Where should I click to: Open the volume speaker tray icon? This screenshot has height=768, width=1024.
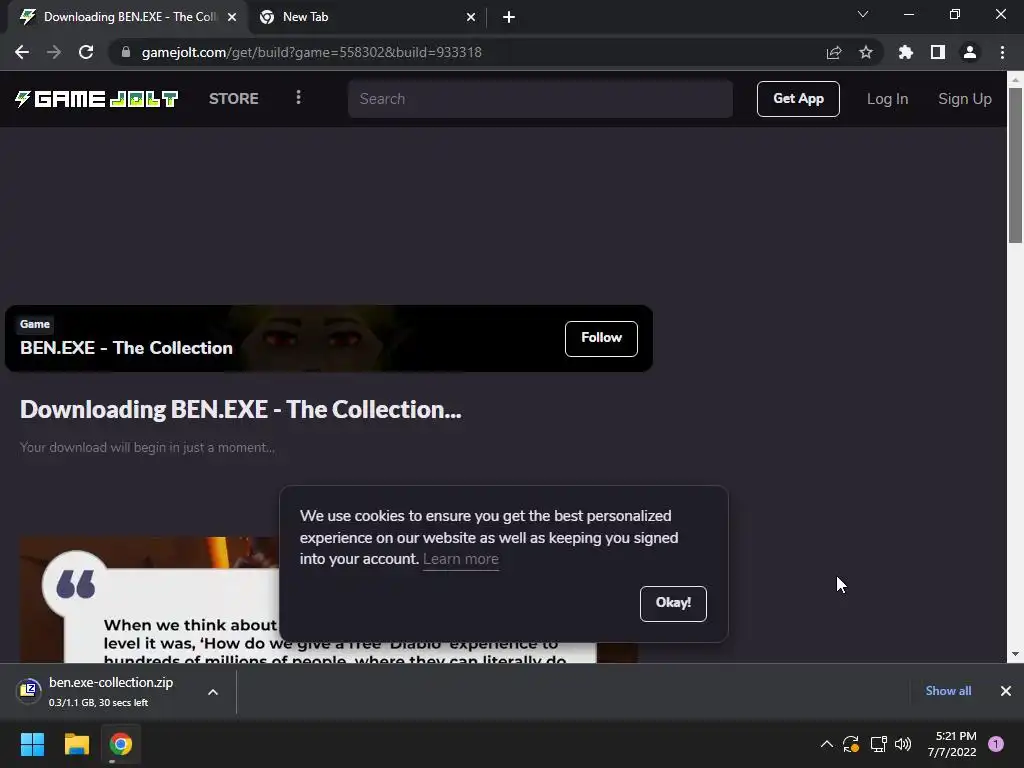(x=903, y=744)
